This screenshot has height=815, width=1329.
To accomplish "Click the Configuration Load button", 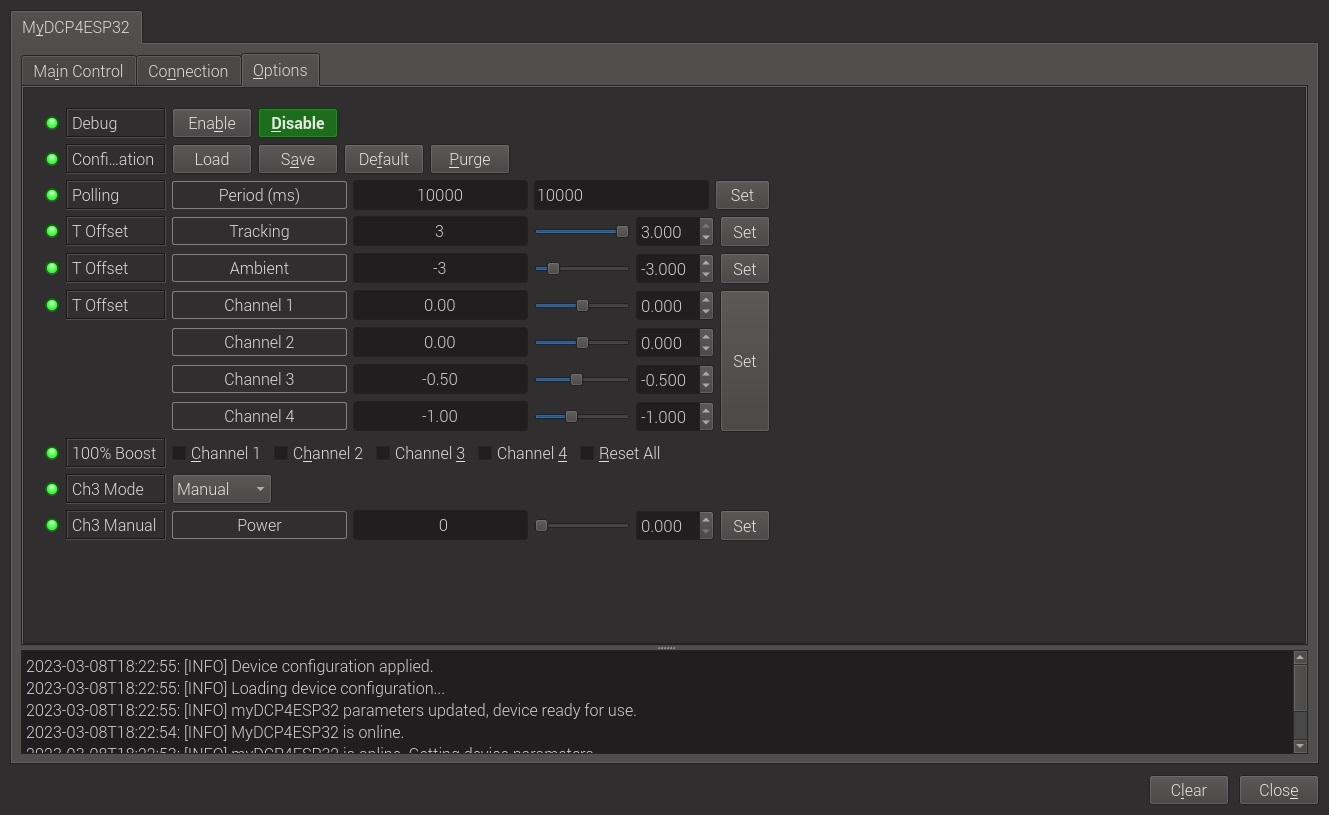I will (x=212, y=159).
